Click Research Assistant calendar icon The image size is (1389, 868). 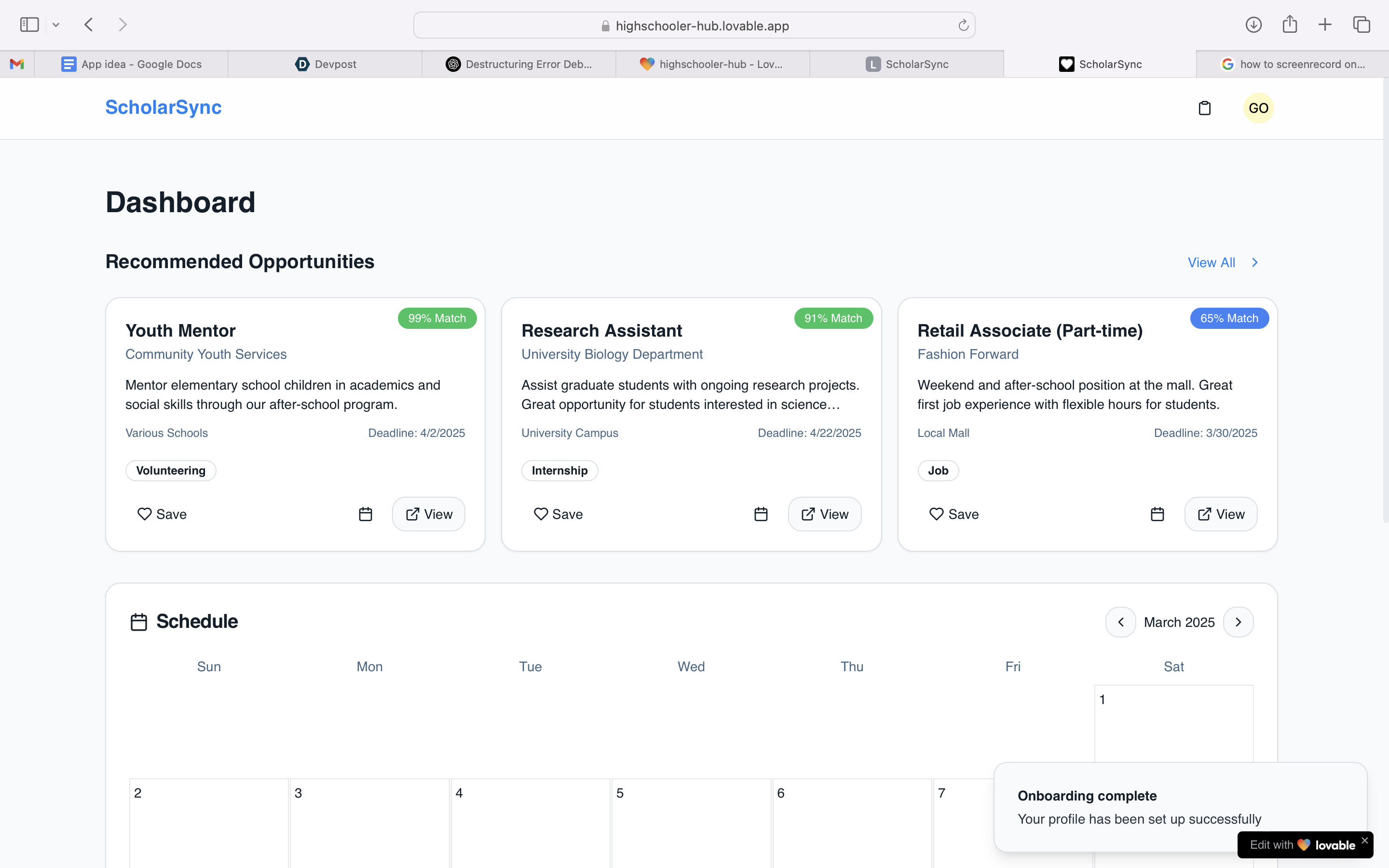(761, 514)
